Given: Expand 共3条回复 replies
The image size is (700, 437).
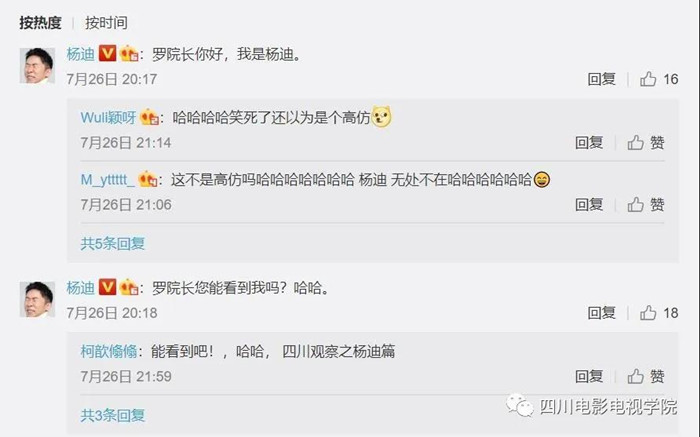Looking at the screenshot, I should [112, 416].
